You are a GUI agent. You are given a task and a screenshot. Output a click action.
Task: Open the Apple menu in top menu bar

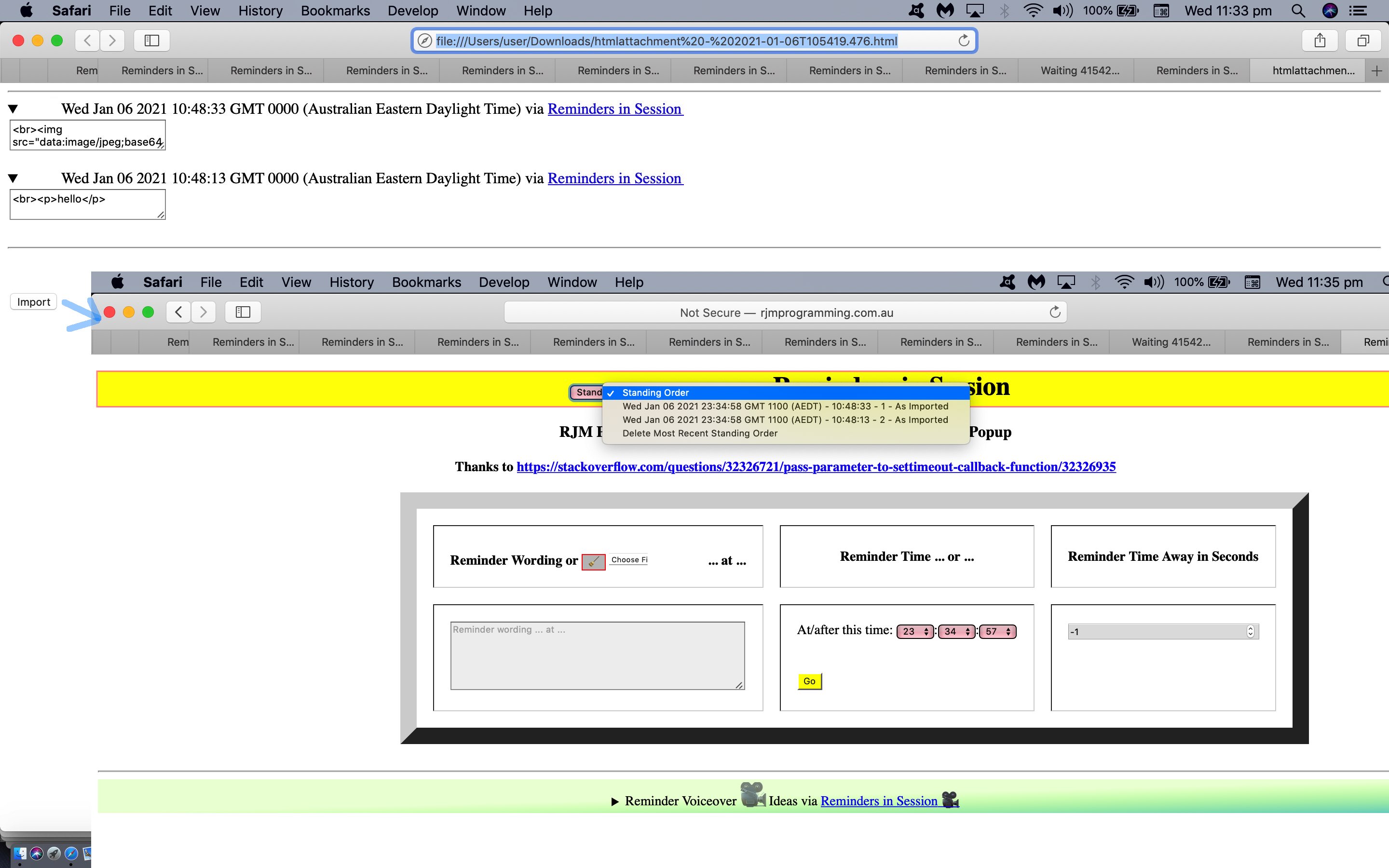tap(27, 10)
